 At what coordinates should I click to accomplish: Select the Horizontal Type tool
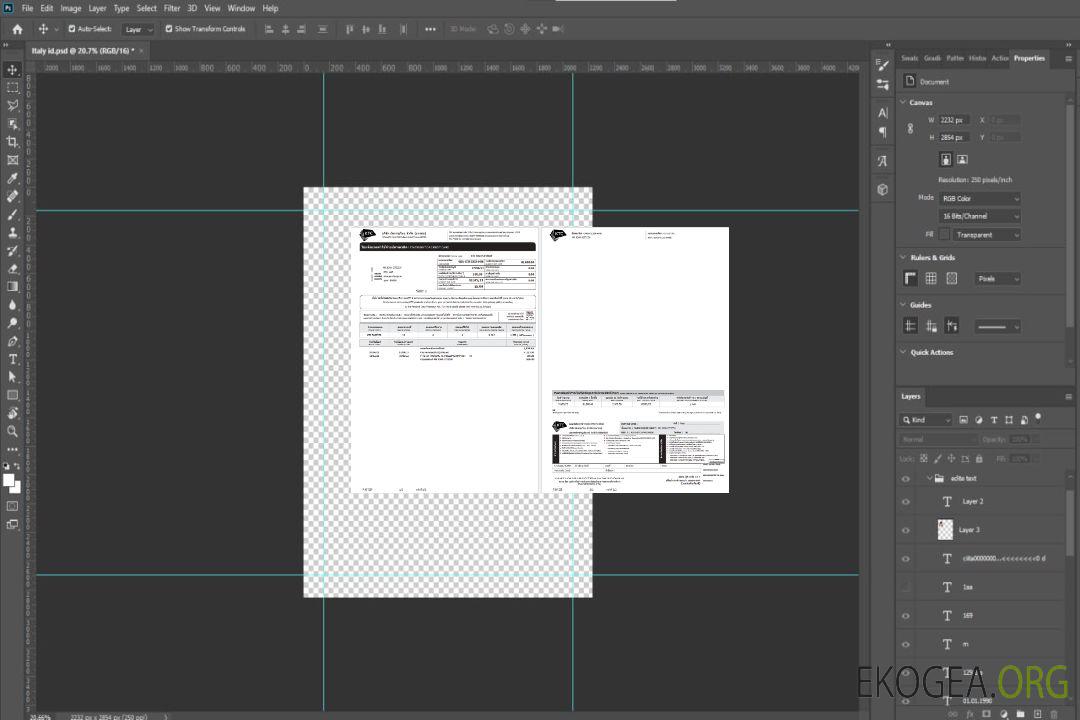(12, 359)
